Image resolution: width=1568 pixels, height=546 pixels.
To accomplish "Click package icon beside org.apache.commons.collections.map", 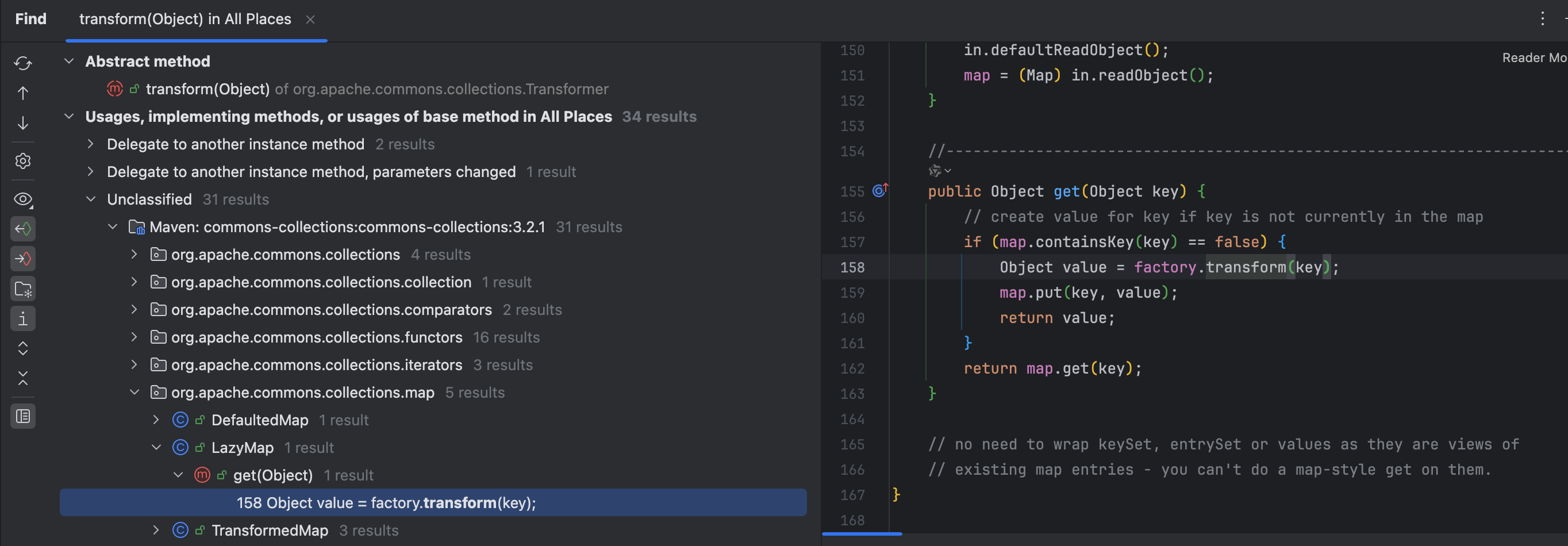I will pyautogui.click(x=158, y=393).
